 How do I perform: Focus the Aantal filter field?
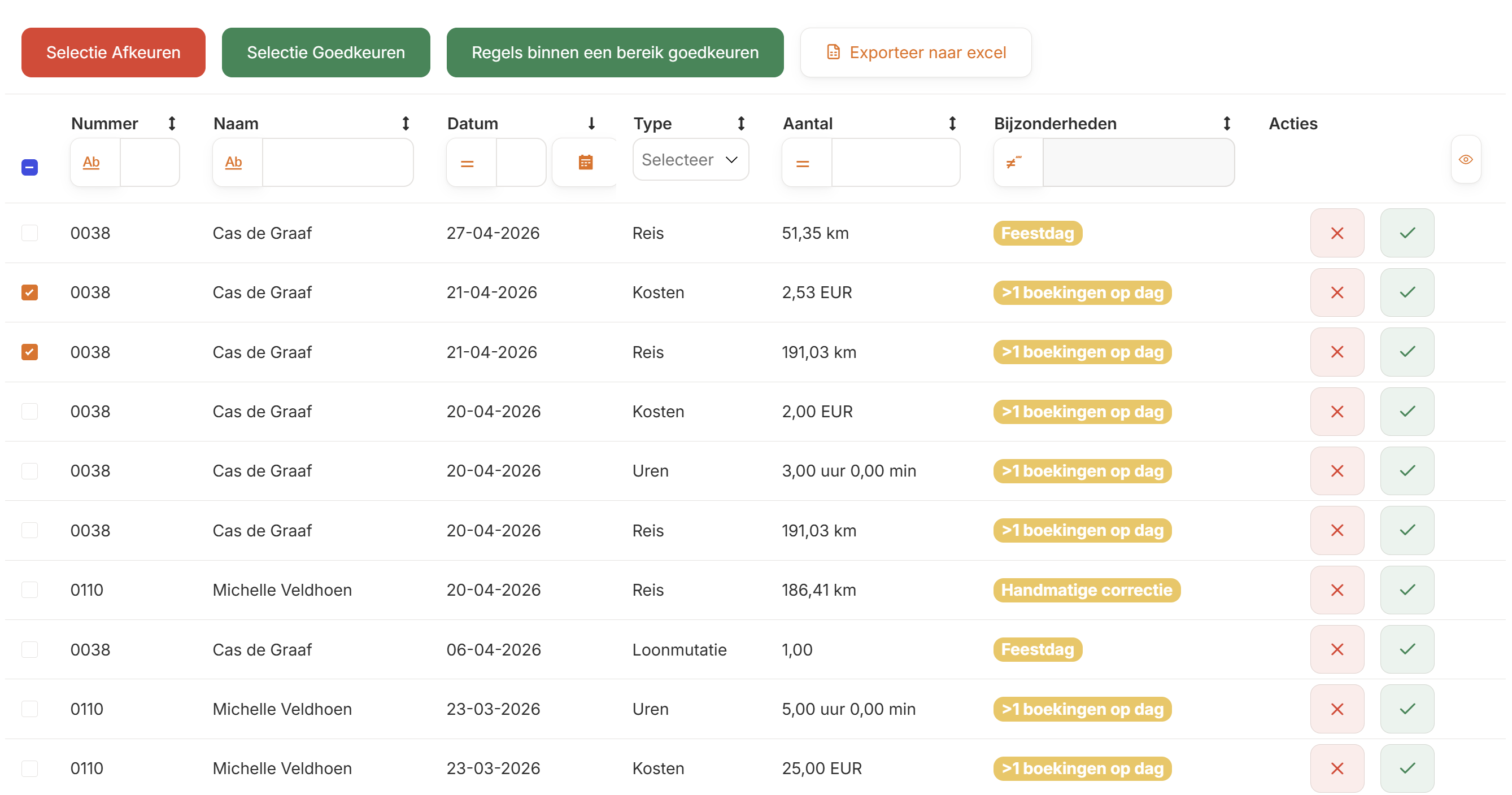896,163
